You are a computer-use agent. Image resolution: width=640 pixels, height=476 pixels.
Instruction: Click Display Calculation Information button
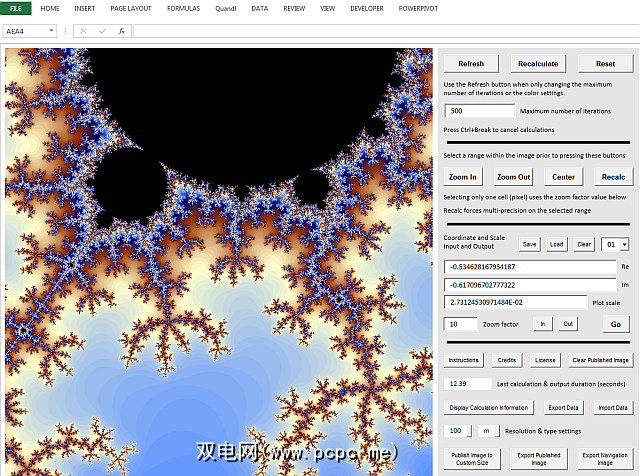coord(488,407)
